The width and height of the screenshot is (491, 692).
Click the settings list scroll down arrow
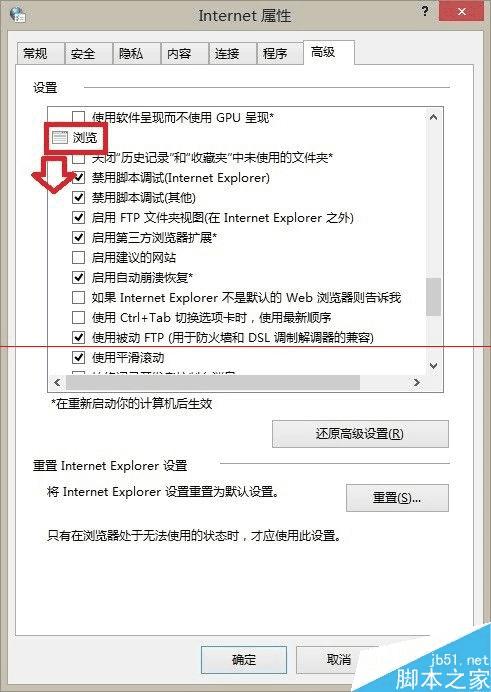click(433, 366)
